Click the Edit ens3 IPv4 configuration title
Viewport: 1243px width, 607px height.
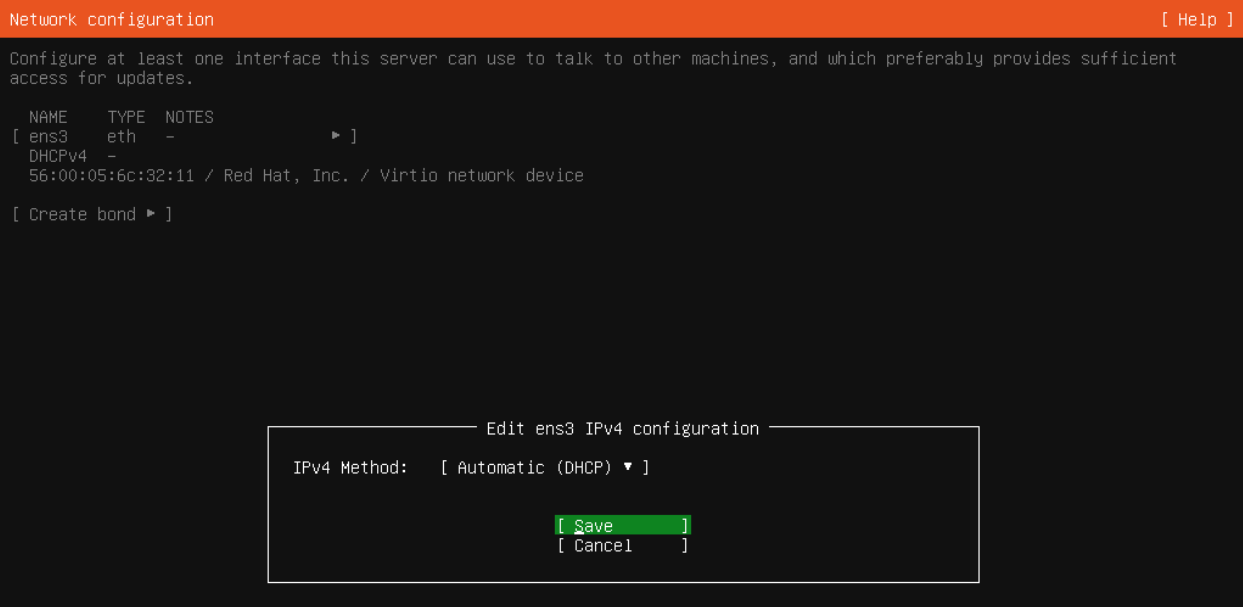[x=622, y=428]
